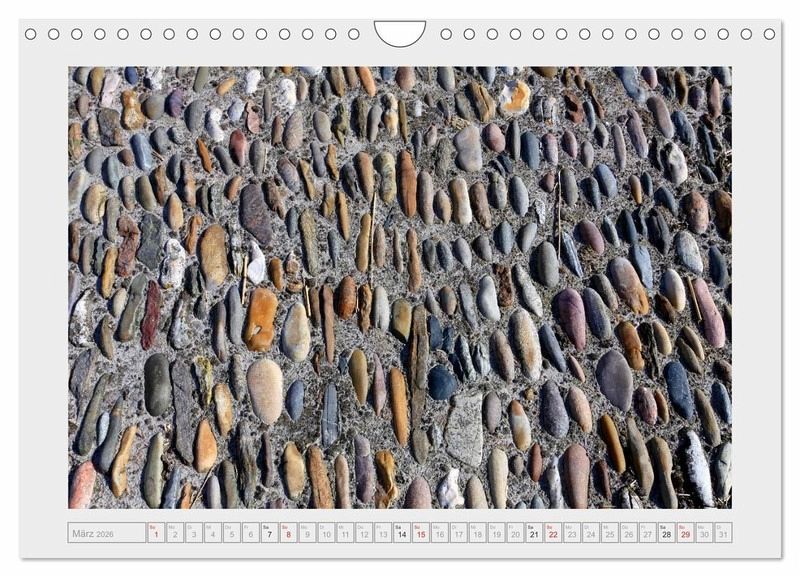Click the first spiral binding hole
This screenshot has width=800, height=577.
coord(31,34)
